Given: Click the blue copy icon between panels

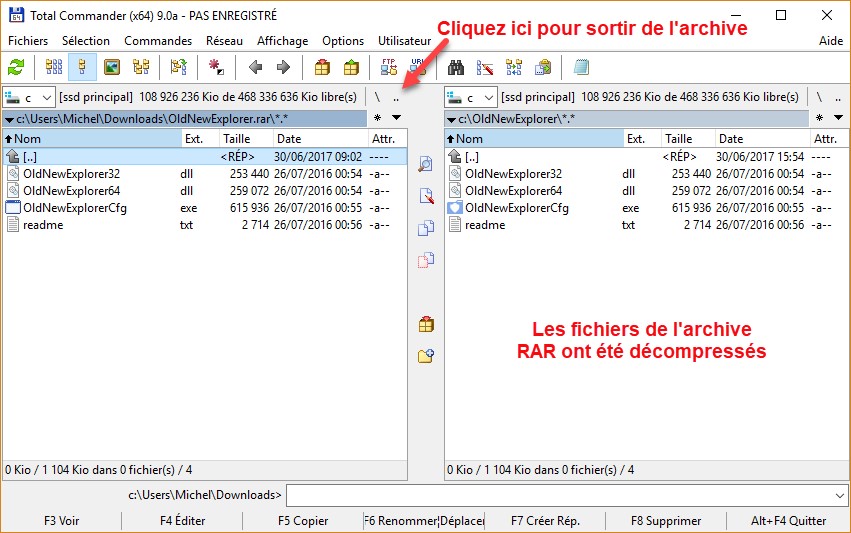Looking at the screenshot, I should point(426,228).
